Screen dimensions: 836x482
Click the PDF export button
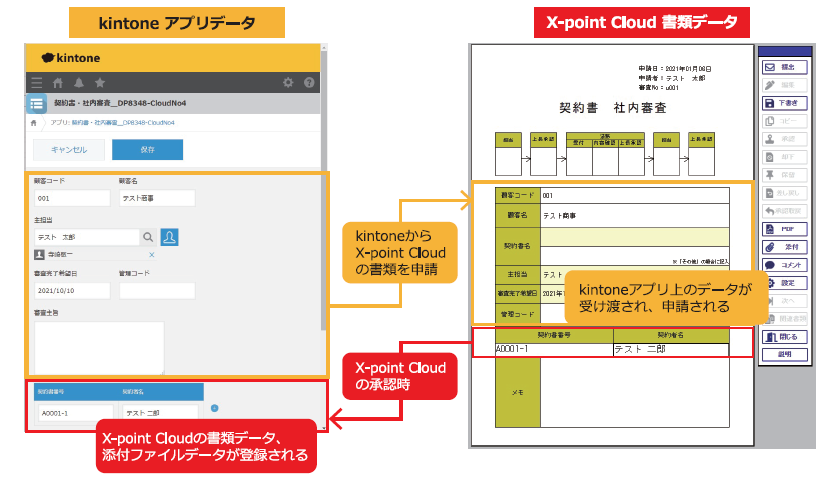coord(784,229)
